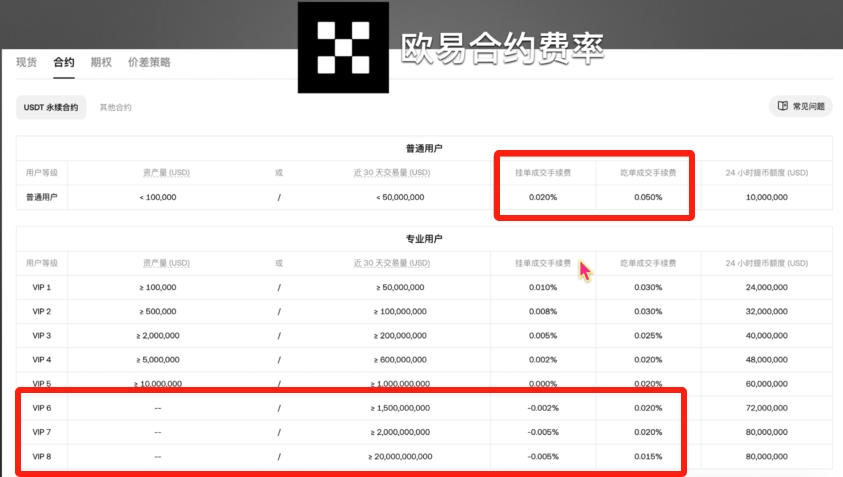Open the 价差策略 tab
The image size is (843, 477).
click(x=149, y=62)
